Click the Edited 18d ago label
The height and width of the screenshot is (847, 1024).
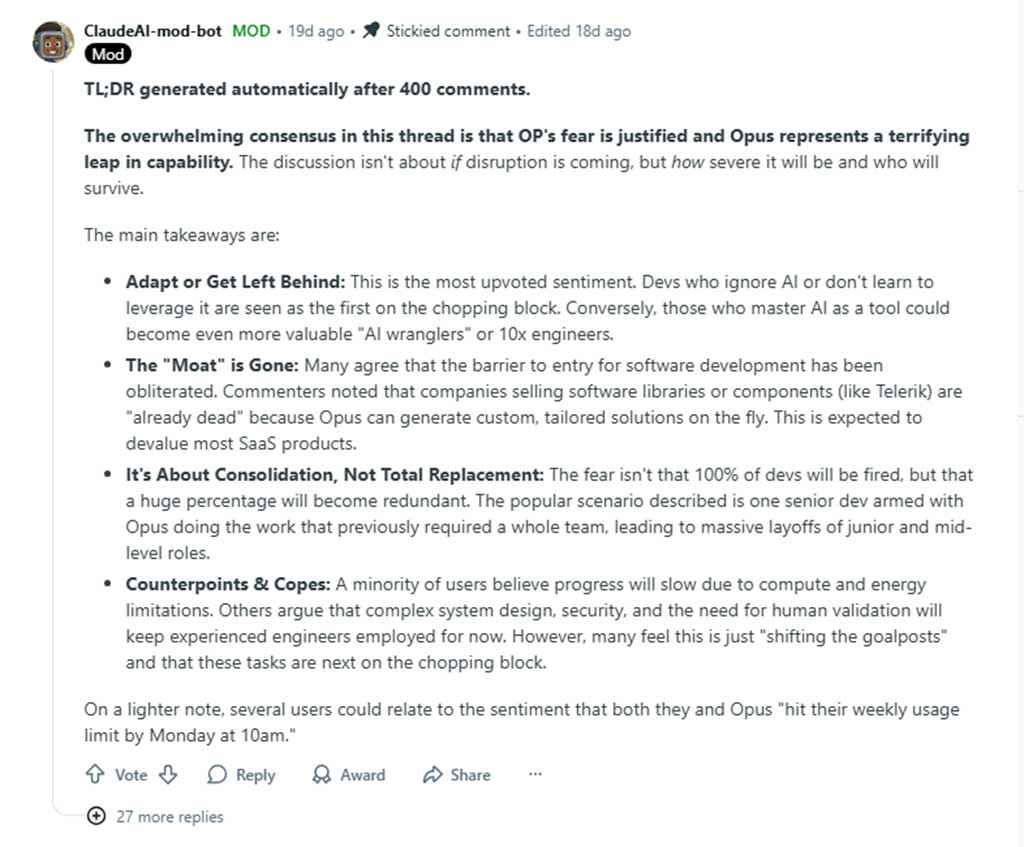(579, 31)
